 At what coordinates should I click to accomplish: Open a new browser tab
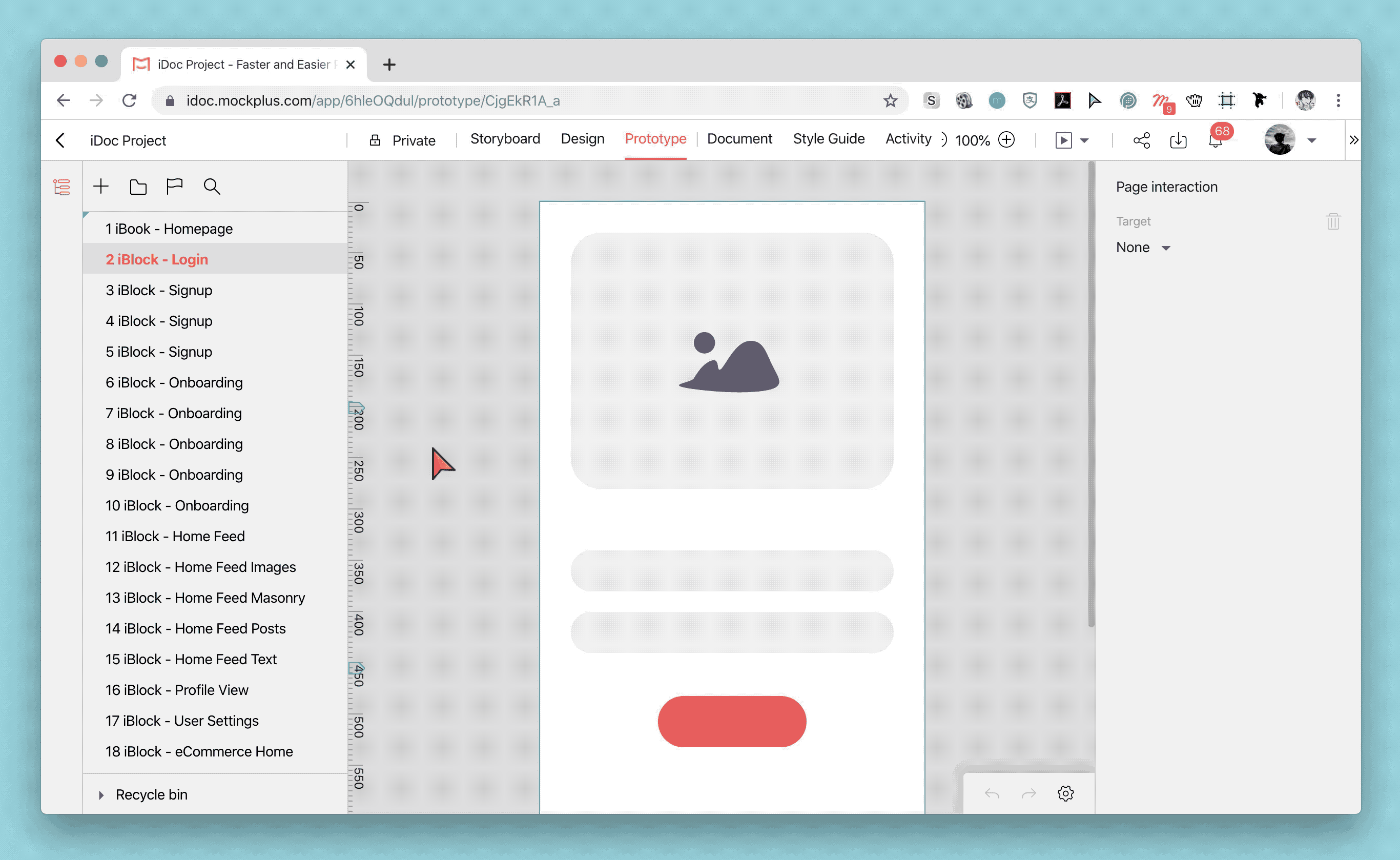389,64
